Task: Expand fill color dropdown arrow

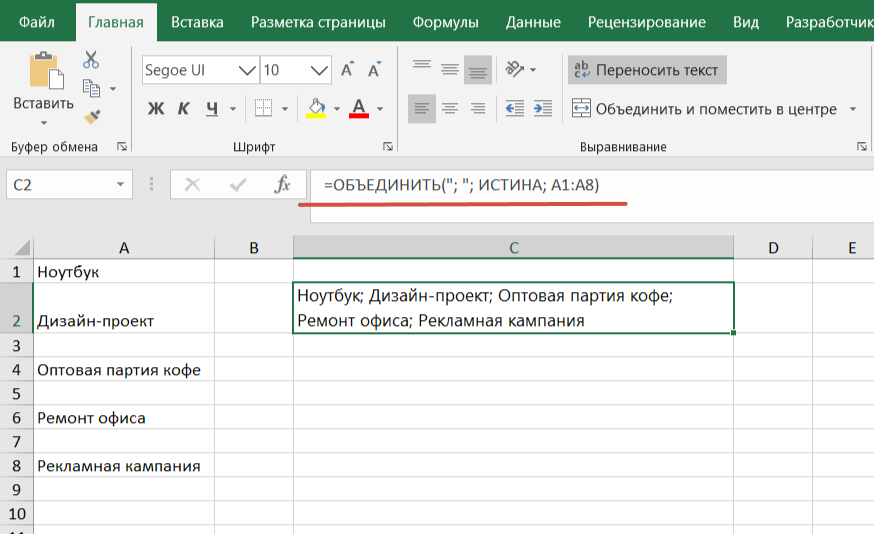Action: pos(337,109)
